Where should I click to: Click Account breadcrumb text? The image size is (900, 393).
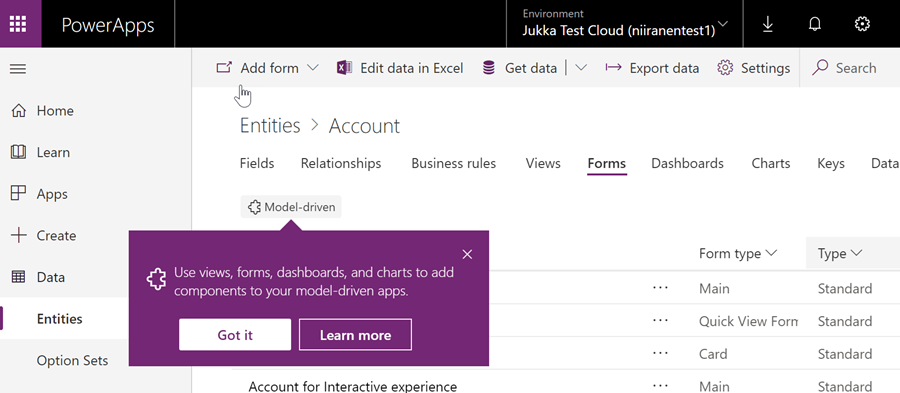[x=364, y=126]
